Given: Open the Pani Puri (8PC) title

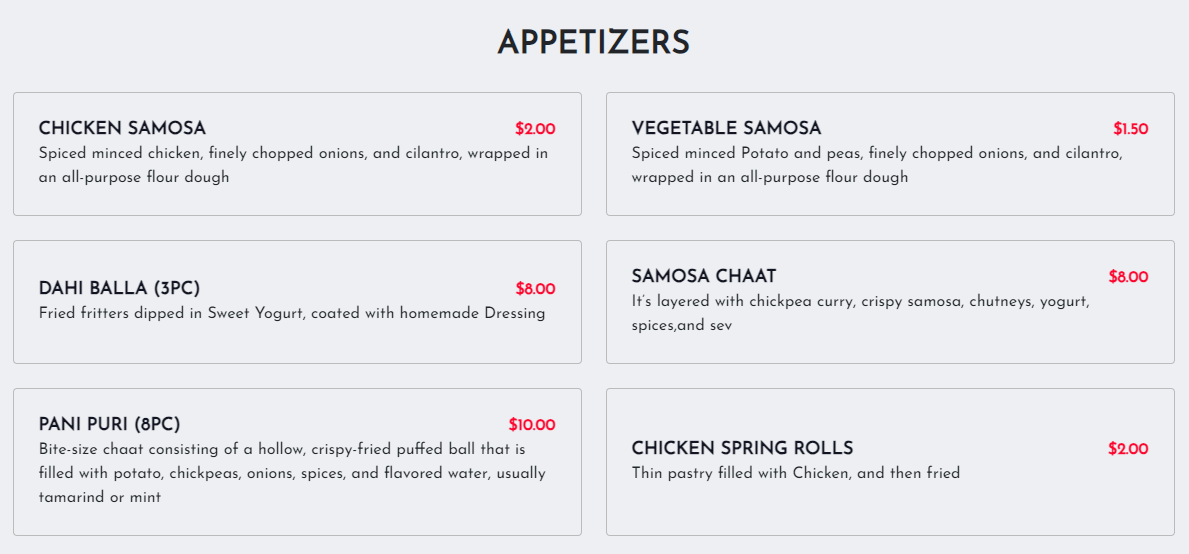Looking at the screenshot, I should click(x=109, y=425).
